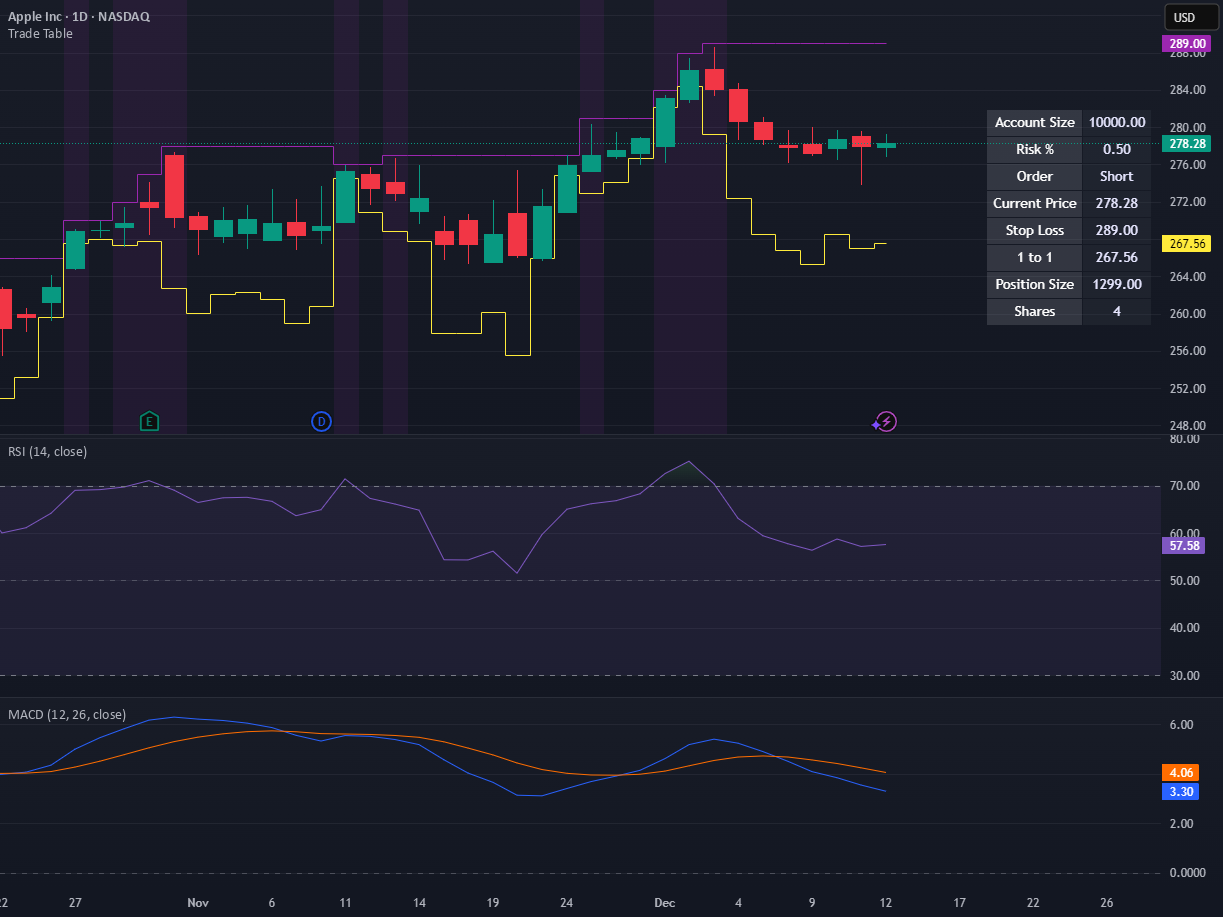1223x917 pixels.
Task: Click the purple lightning event icon
Action: click(x=886, y=422)
